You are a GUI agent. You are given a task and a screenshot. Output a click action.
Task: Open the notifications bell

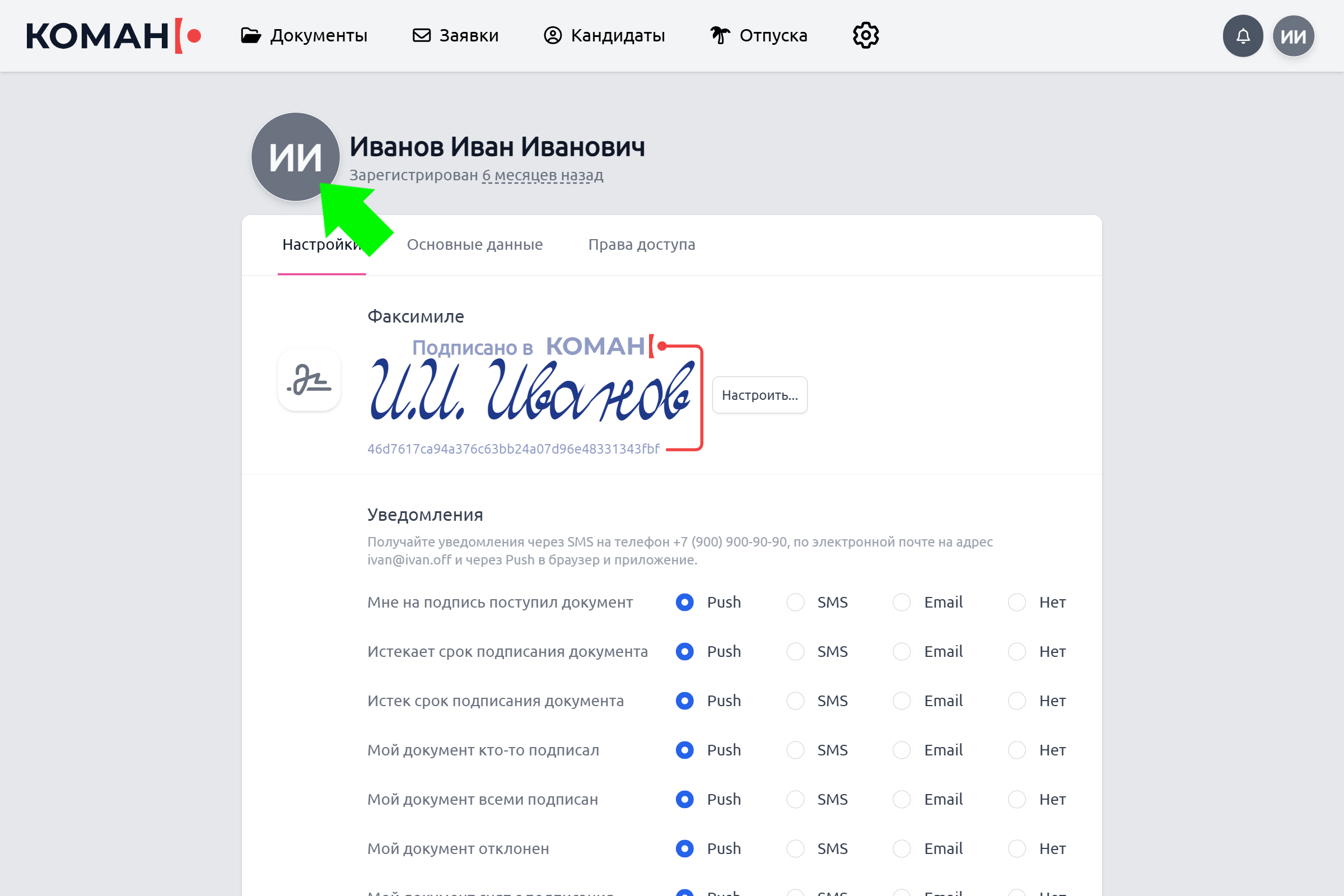point(1242,36)
